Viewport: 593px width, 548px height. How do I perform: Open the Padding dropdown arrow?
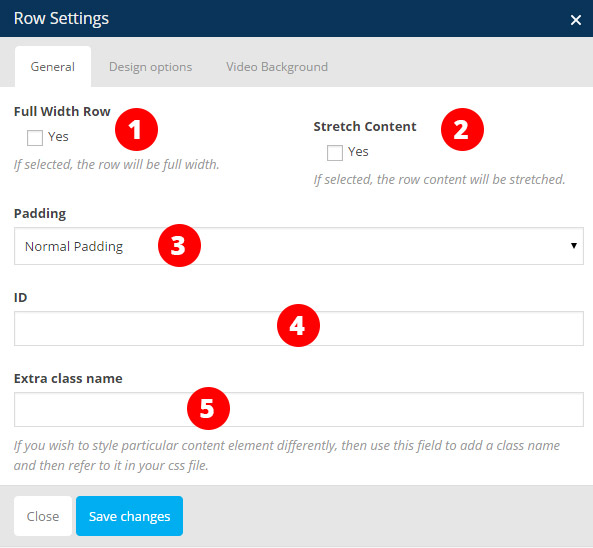pyautogui.click(x=574, y=246)
